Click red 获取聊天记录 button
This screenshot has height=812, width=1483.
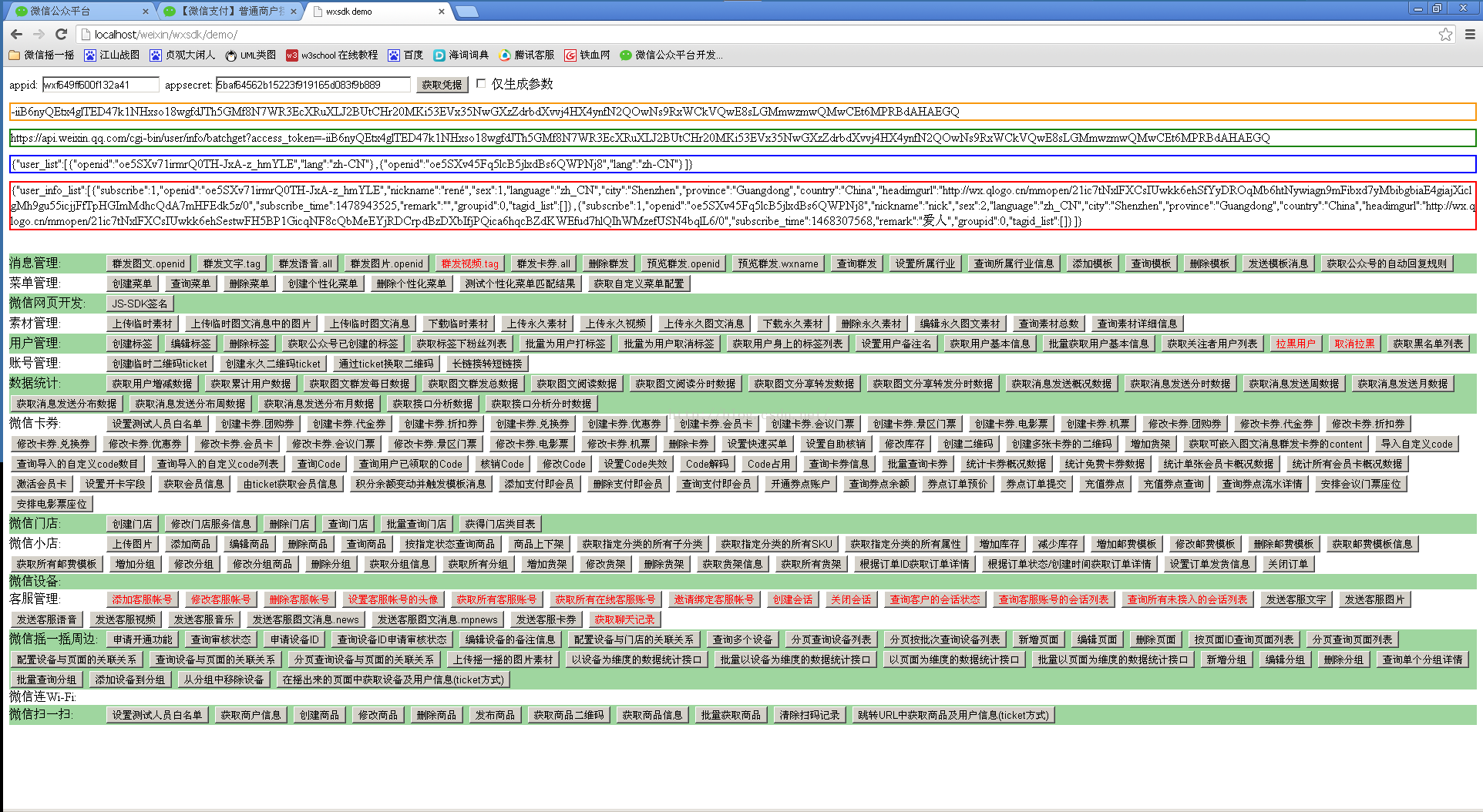(624, 619)
